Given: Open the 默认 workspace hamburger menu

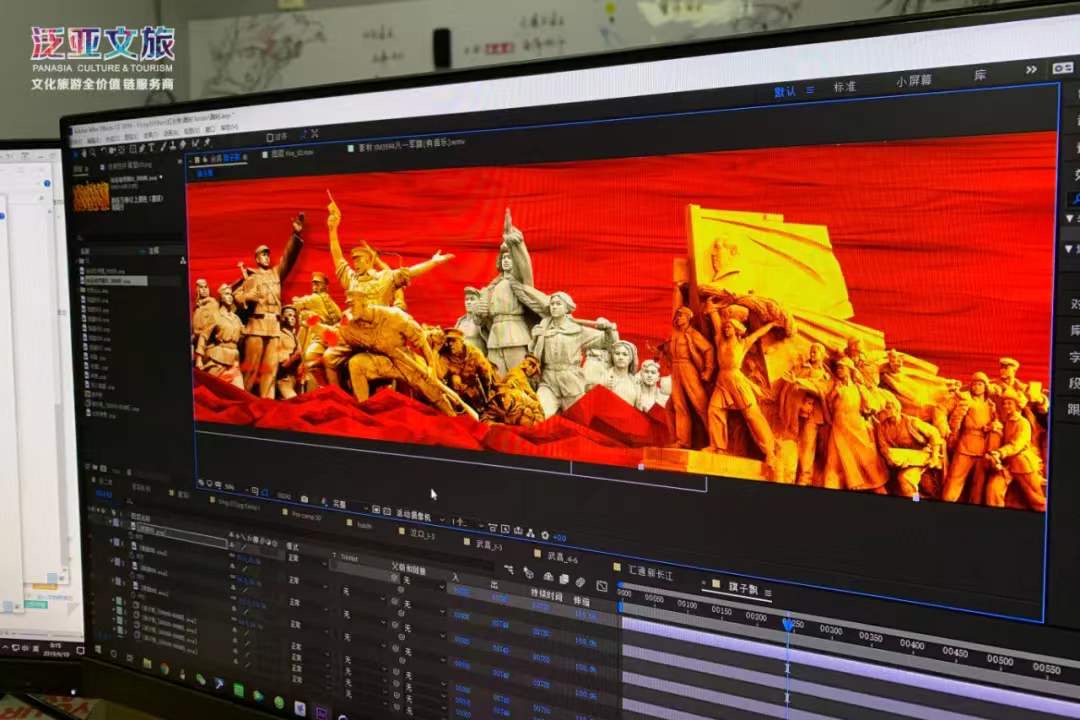Looking at the screenshot, I should click(x=810, y=90).
